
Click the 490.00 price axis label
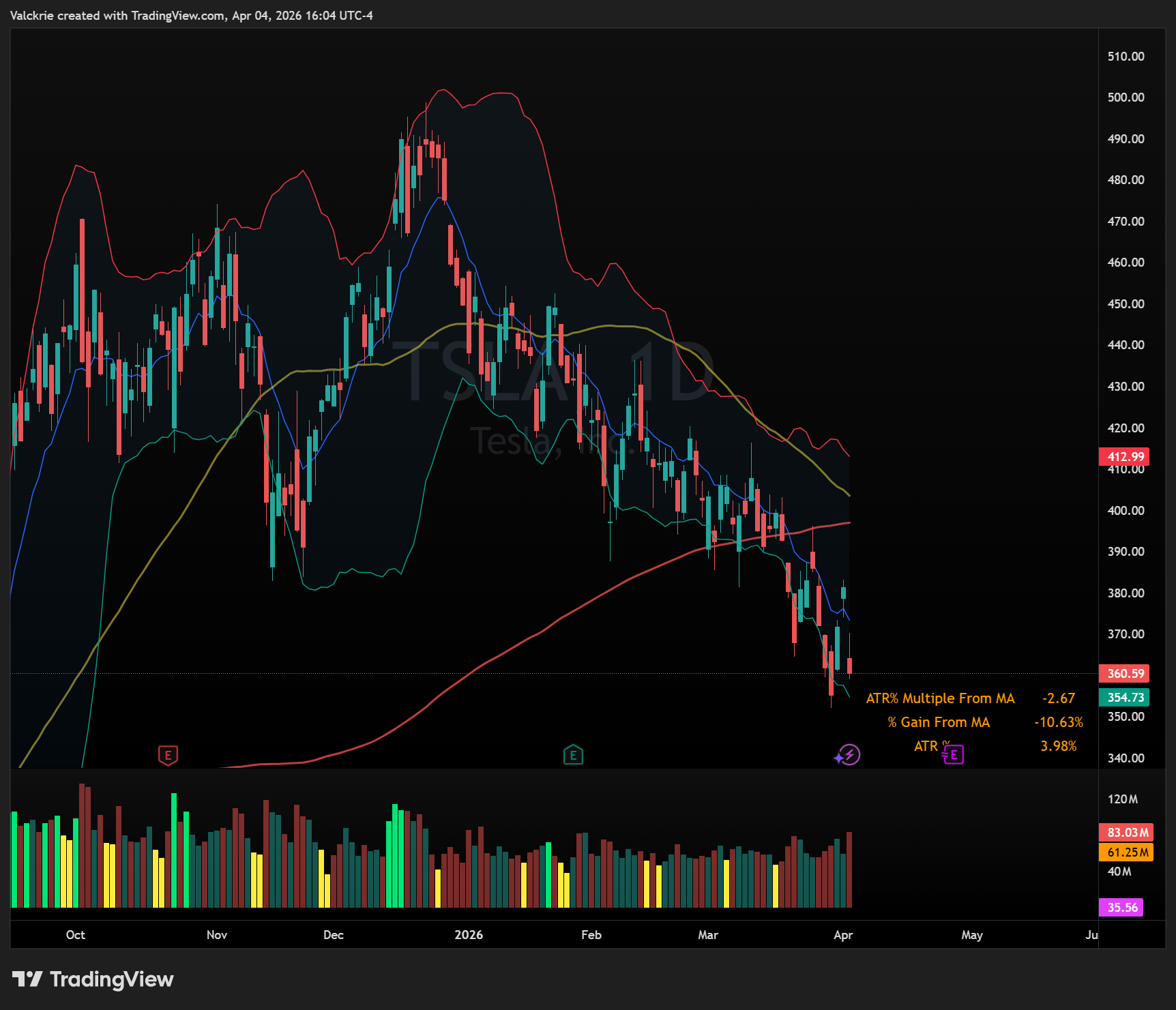(x=1126, y=139)
